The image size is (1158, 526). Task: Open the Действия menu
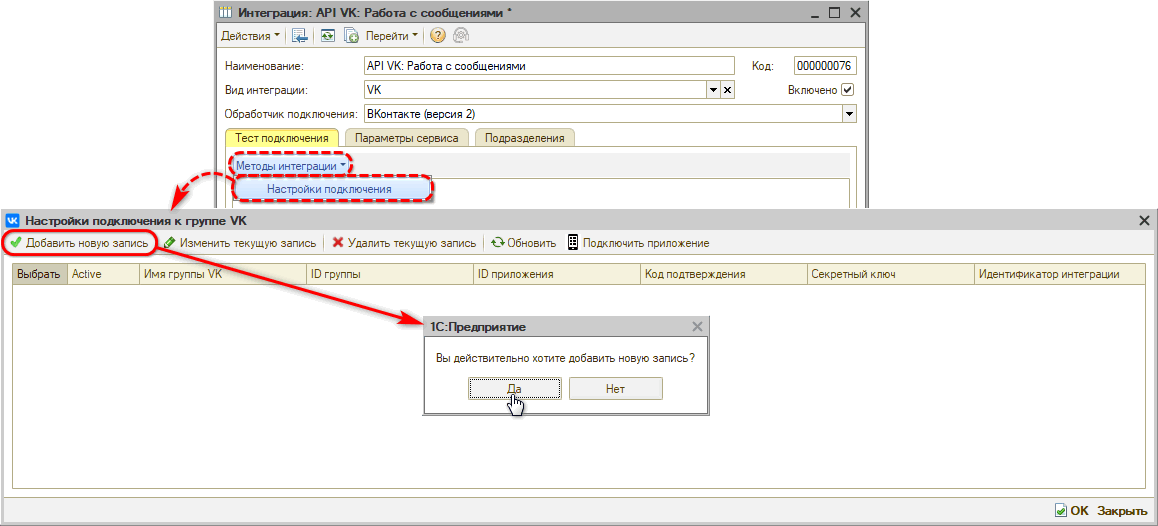tap(250, 36)
